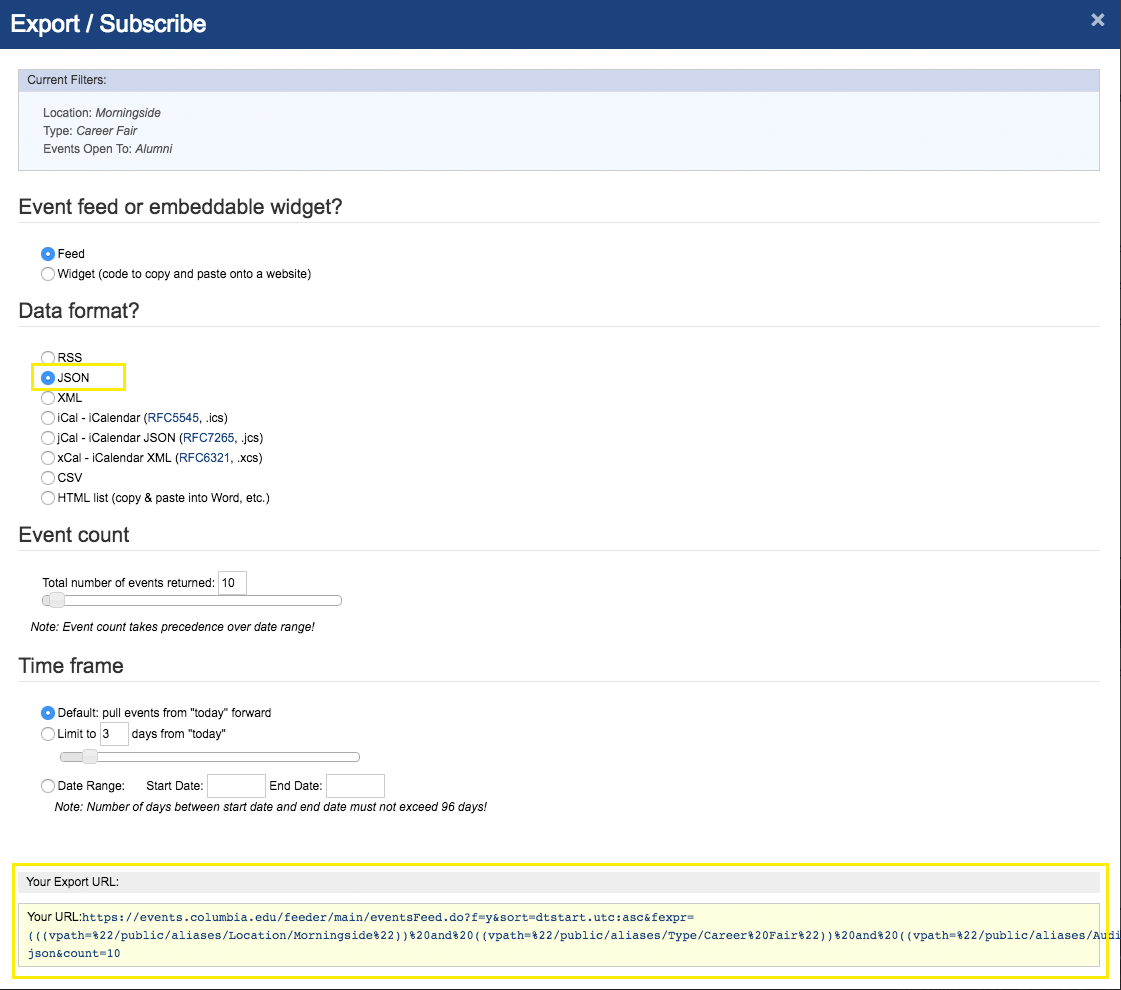Click the 'Events Open To: Alumni' text
Image resolution: width=1121 pixels, height=990 pixels.
[x=107, y=149]
